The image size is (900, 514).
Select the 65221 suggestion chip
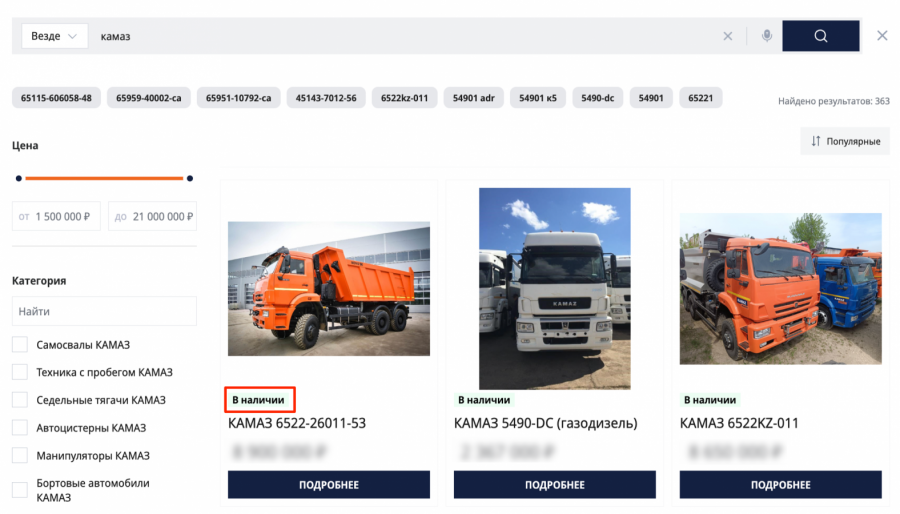[701, 98]
